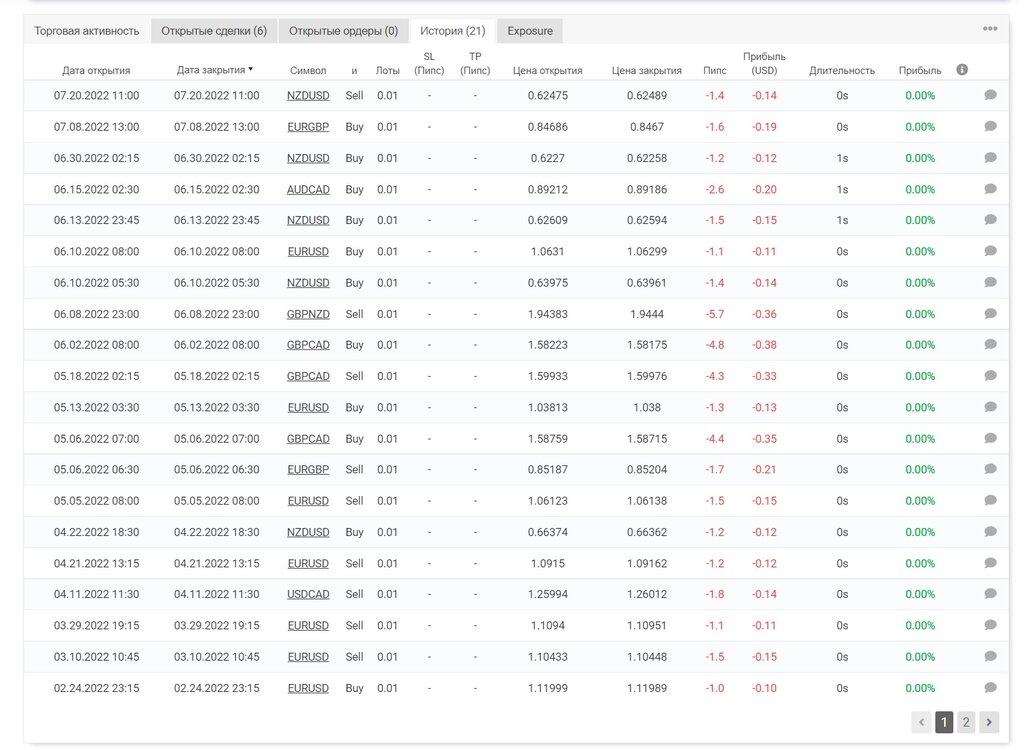The height and width of the screenshot is (750, 1024).
Task: Go to previous page with left chevron
Action: tap(921, 722)
